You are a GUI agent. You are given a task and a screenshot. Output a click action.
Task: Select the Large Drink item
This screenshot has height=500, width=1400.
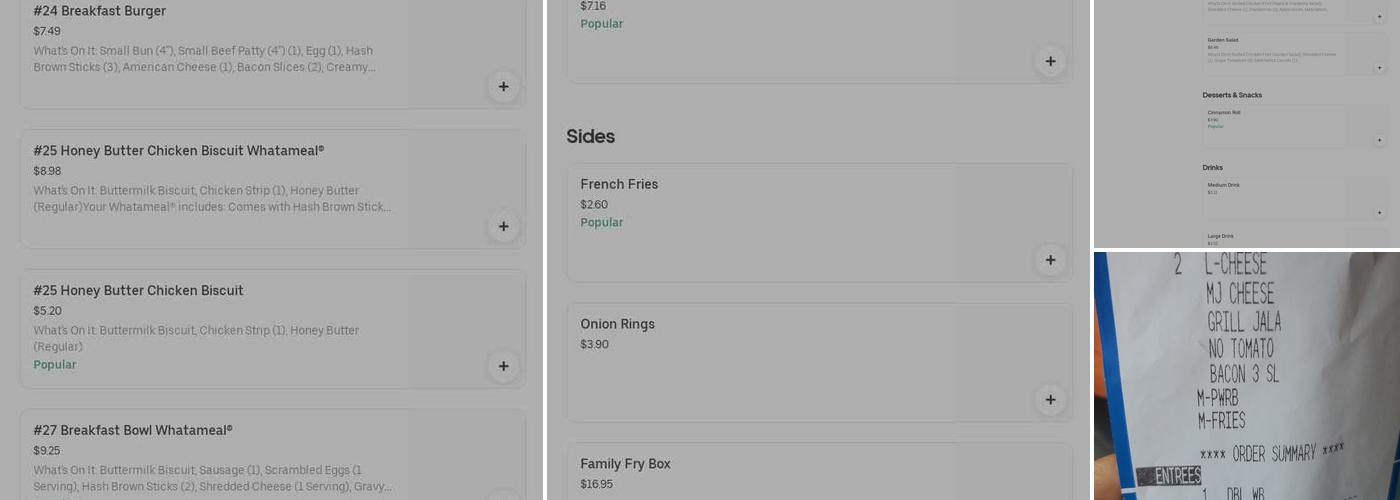1220,236
